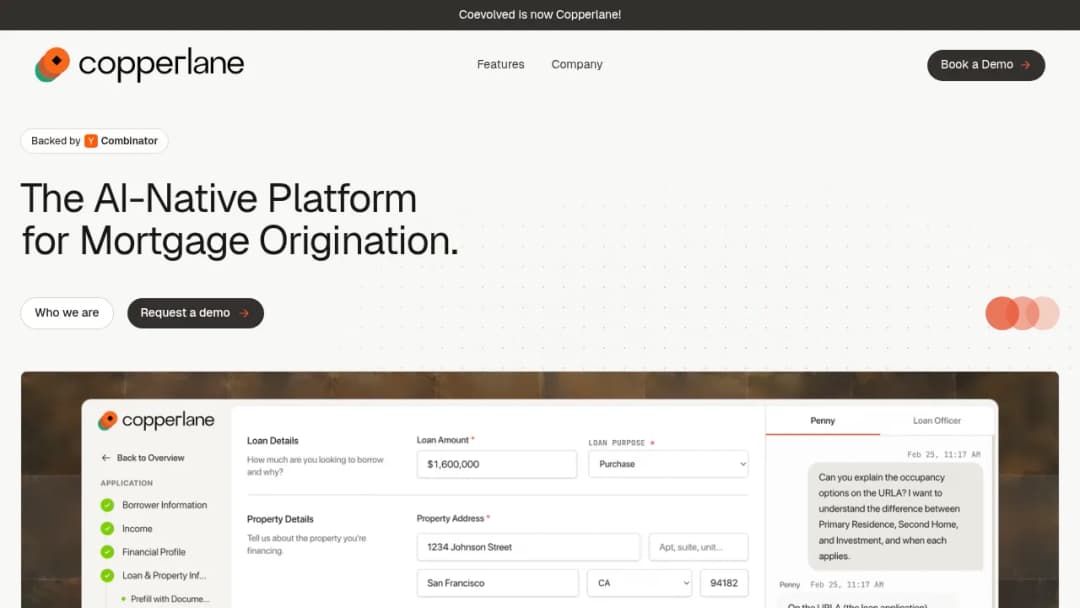Click the green checkmark beside Loan & Property Inf...
Screen dimensions: 1080x608
(x=107, y=576)
